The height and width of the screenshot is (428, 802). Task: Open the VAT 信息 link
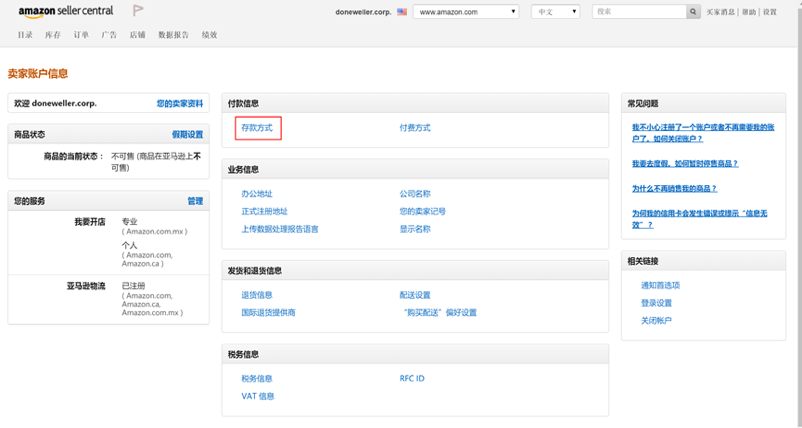click(258, 396)
